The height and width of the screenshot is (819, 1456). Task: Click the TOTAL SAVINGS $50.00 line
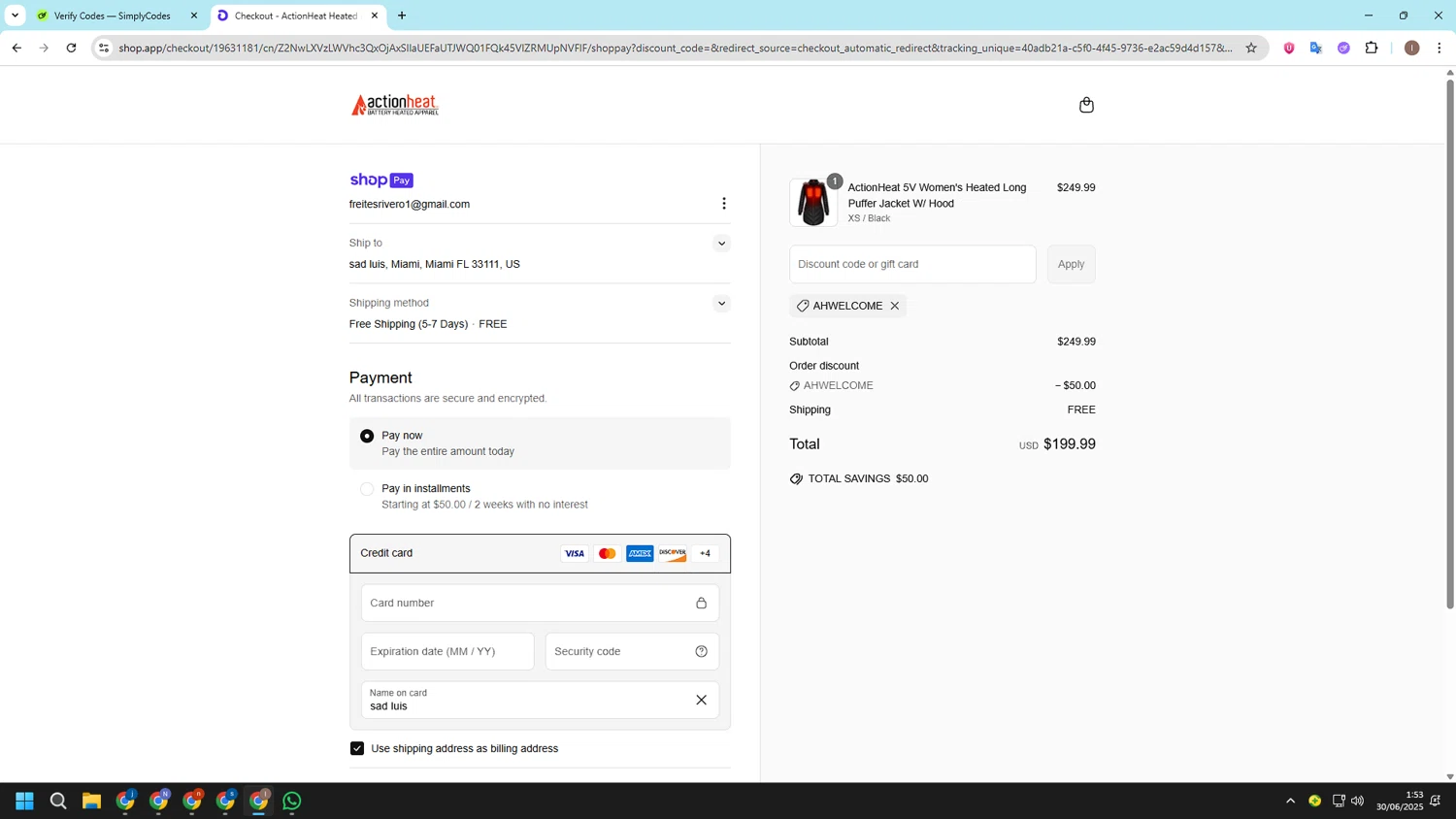click(859, 479)
